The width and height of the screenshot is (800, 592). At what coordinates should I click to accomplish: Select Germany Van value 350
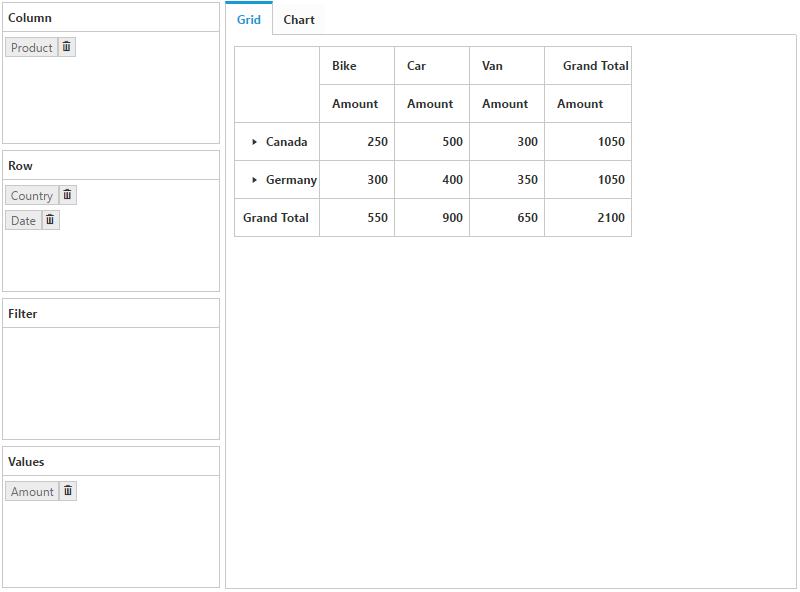[x=507, y=180]
